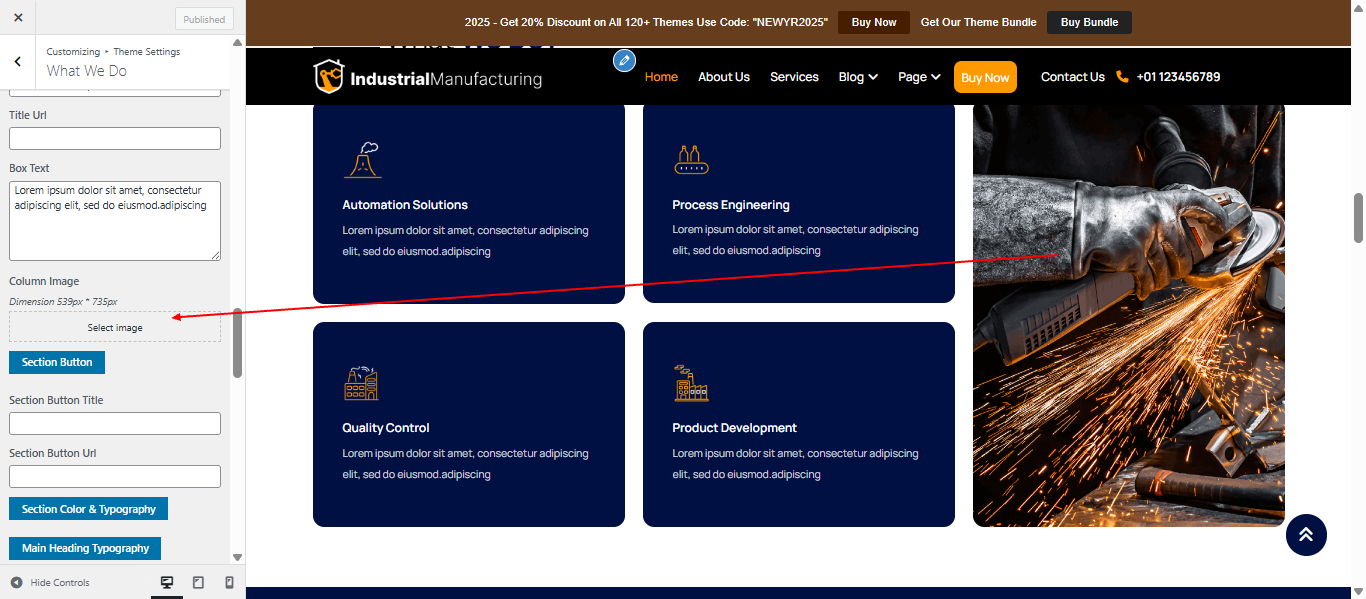Open the Contact Us menu item
The height and width of the screenshot is (599, 1366).
(1072, 77)
